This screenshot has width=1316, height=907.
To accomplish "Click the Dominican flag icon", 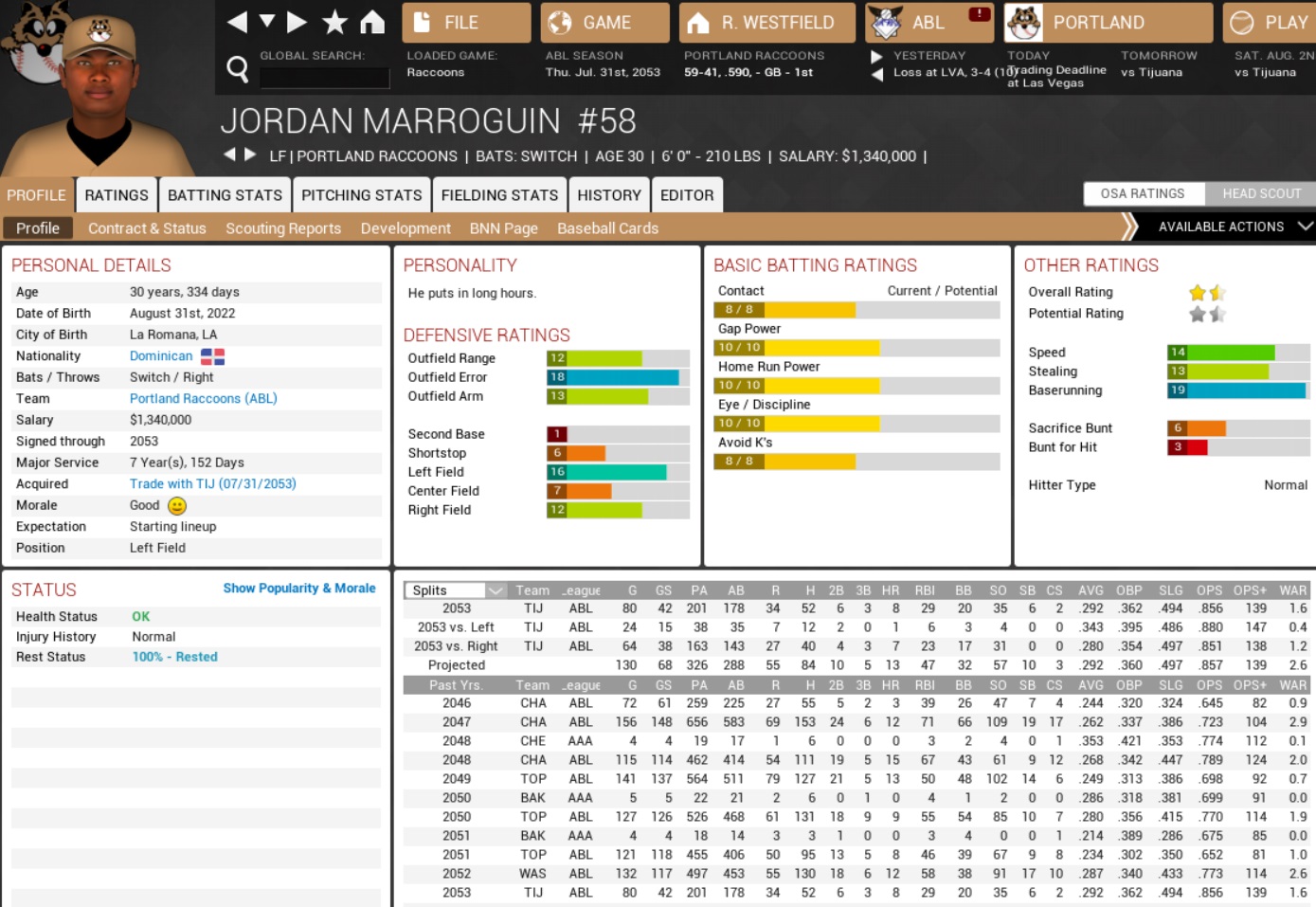I will pos(212,356).
